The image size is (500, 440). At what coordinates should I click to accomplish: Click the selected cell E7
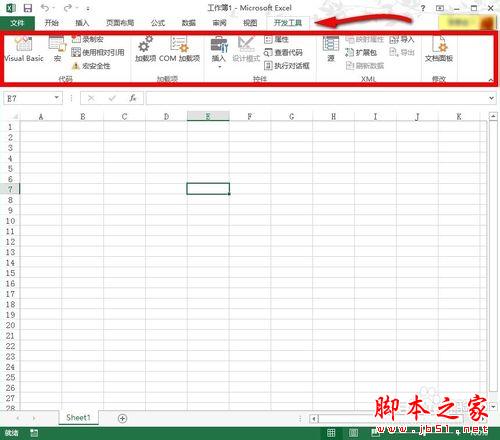click(208, 189)
